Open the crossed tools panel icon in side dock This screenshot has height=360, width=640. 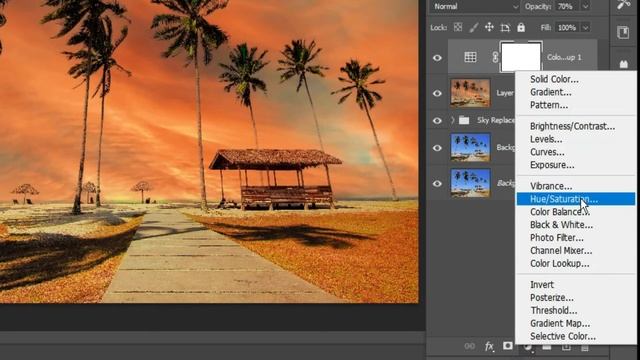coord(623,5)
